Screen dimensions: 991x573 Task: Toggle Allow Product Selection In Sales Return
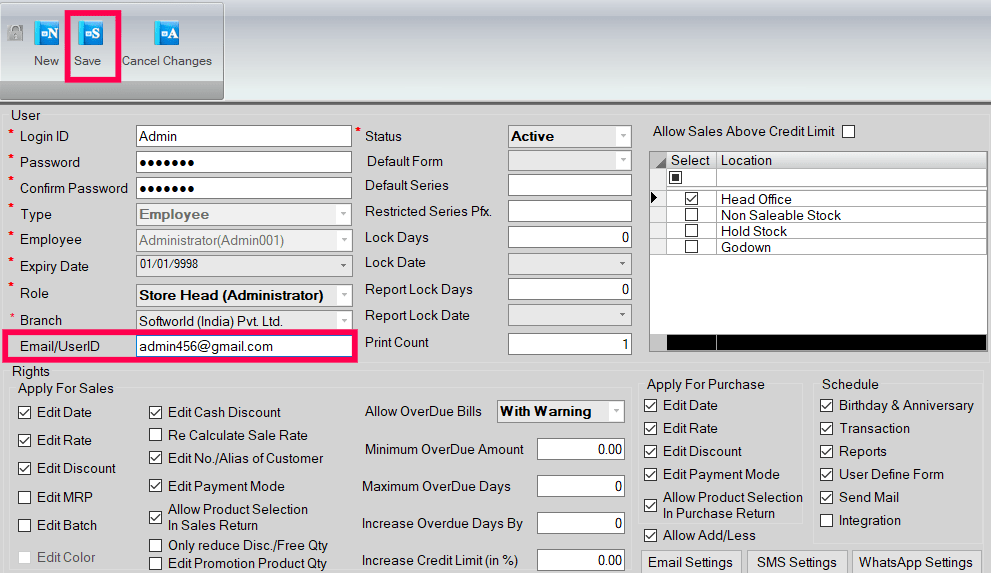[x=155, y=517]
